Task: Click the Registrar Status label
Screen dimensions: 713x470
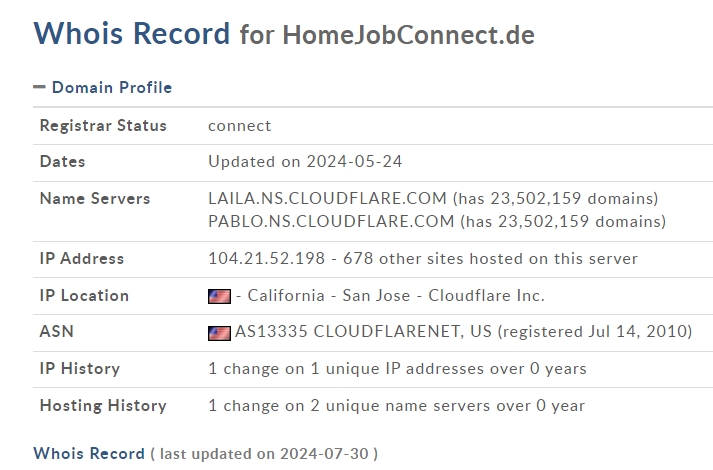Action: (x=103, y=125)
